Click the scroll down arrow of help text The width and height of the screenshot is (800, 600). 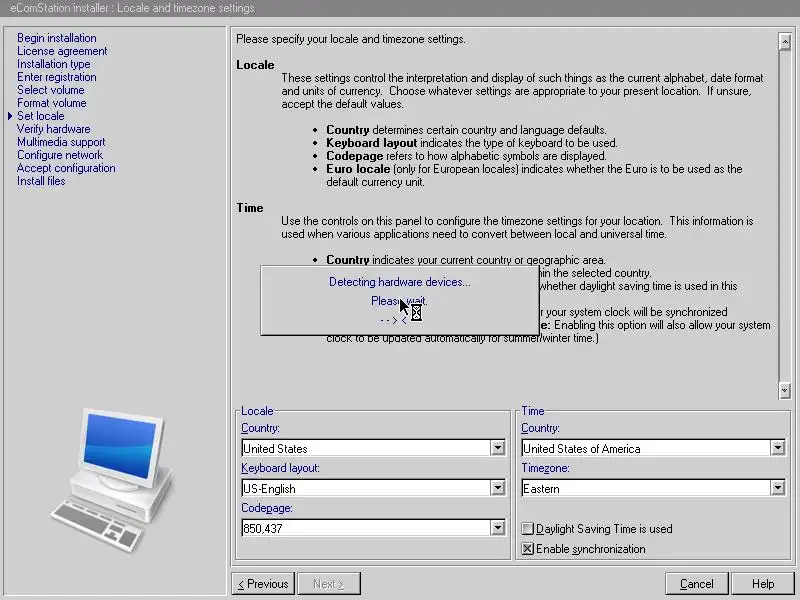coord(785,390)
